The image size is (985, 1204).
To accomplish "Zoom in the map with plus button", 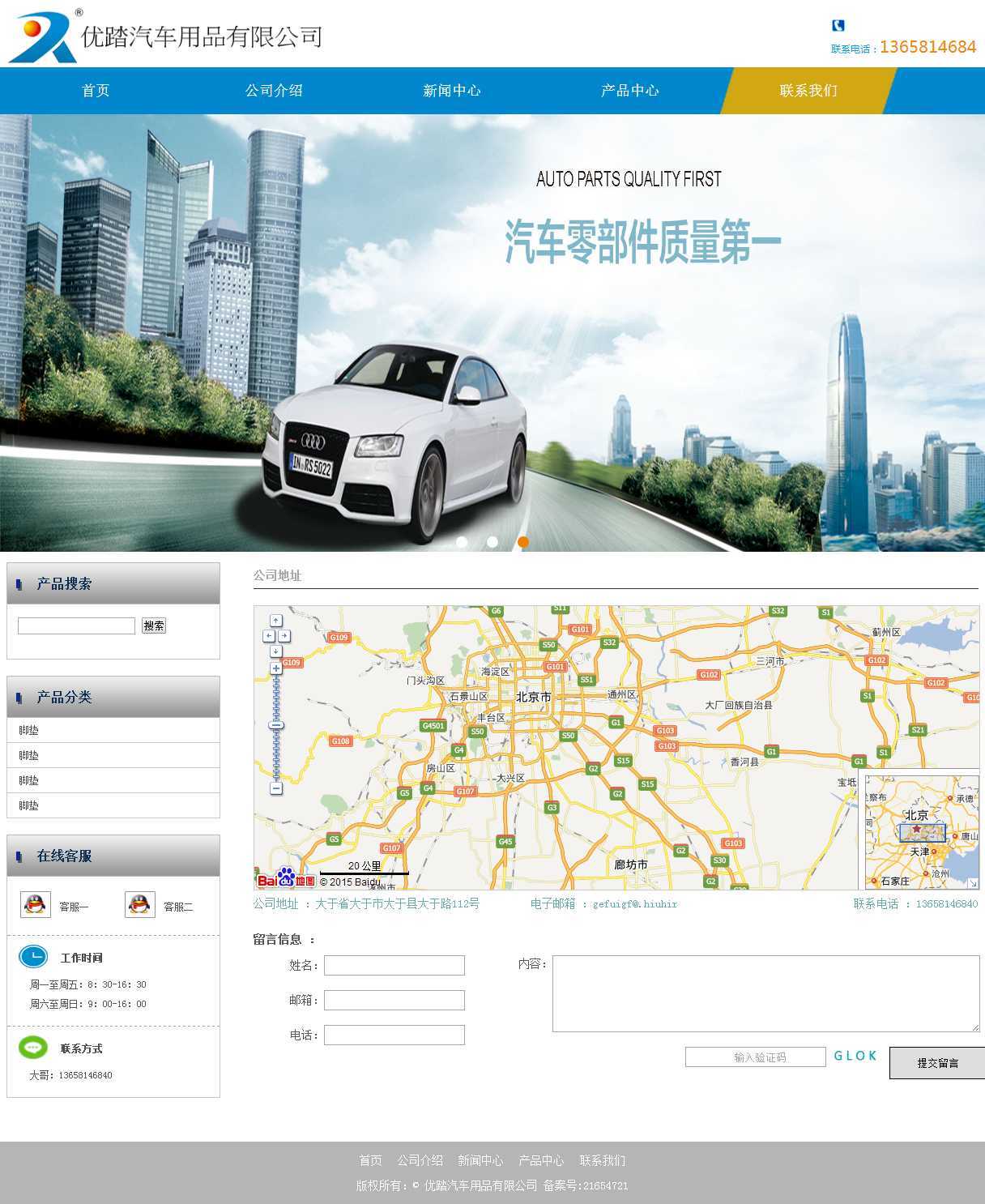I will (276, 668).
